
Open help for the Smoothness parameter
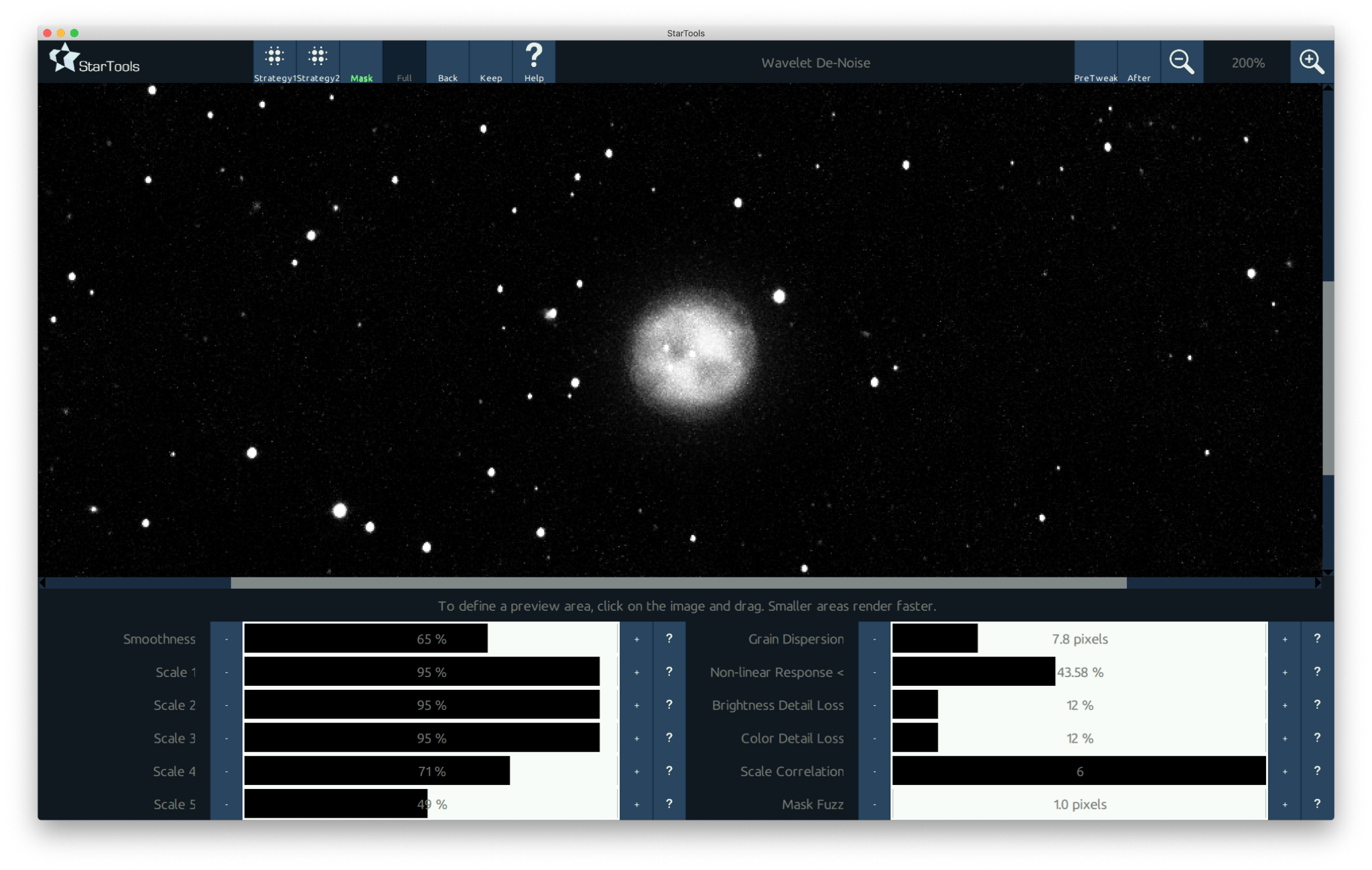(x=669, y=638)
